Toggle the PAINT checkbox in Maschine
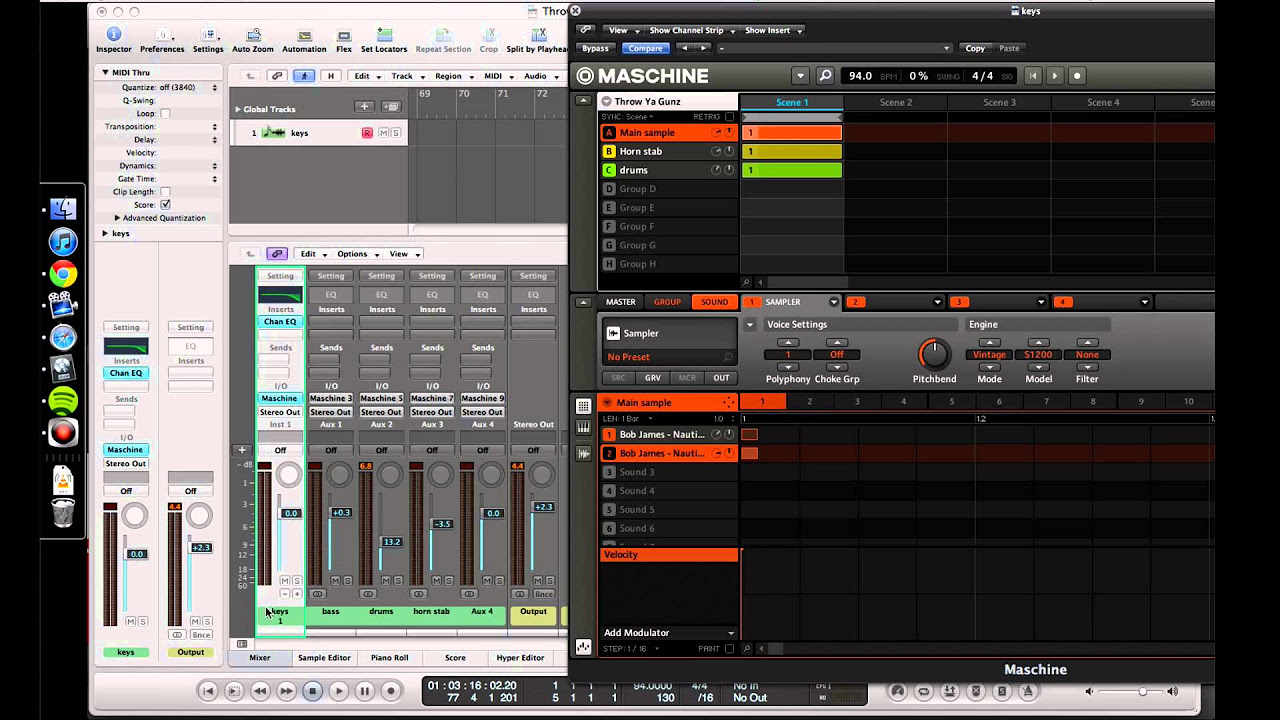The height and width of the screenshot is (720, 1280). pyautogui.click(x=729, y=649)
